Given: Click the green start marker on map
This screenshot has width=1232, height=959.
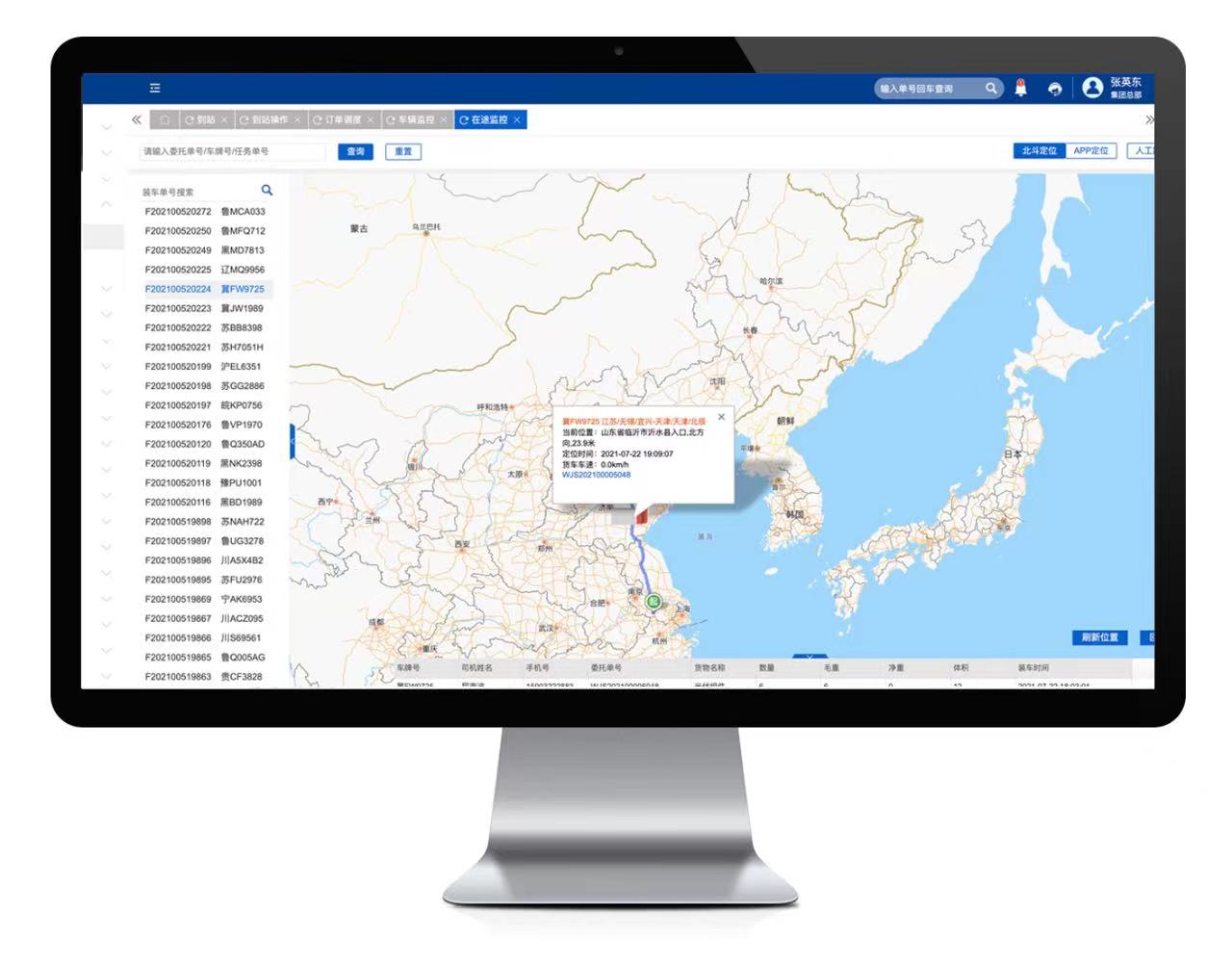Looking at the screenshot, I should tap(654, 602).
